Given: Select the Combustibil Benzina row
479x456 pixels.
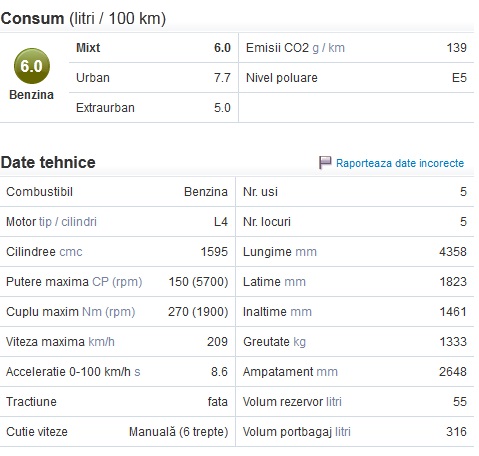Looking at the screenshot, I should 117,192.
